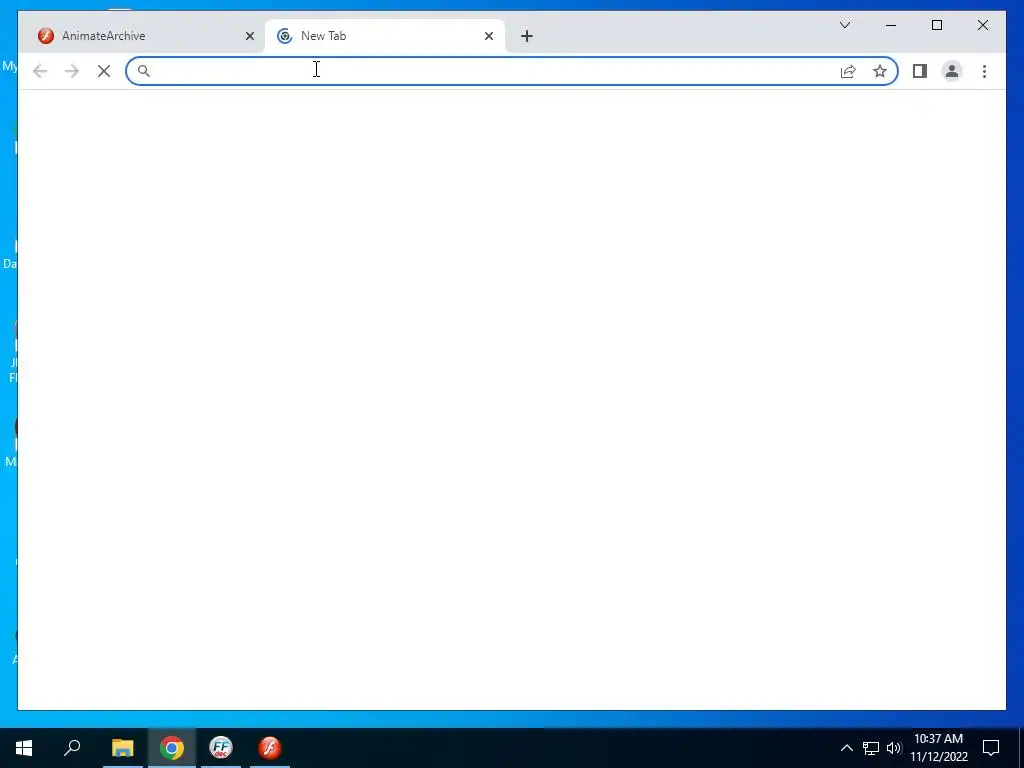Select the New Tab tab
Screen dimensions: 1024x768
385,36
